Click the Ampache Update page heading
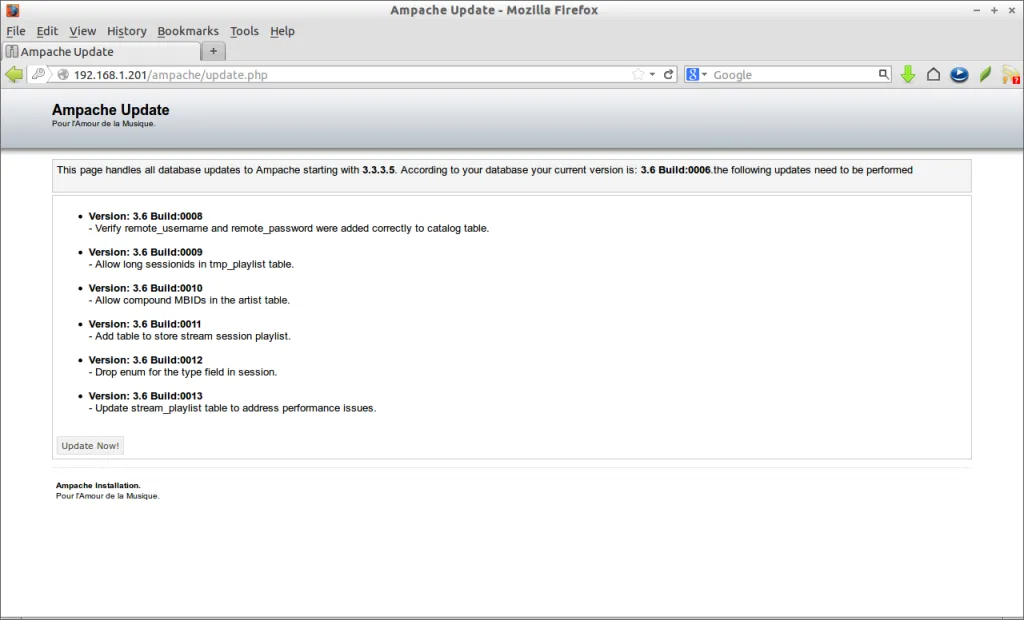The image size is (1024, 620). click(x=110, y=110)
